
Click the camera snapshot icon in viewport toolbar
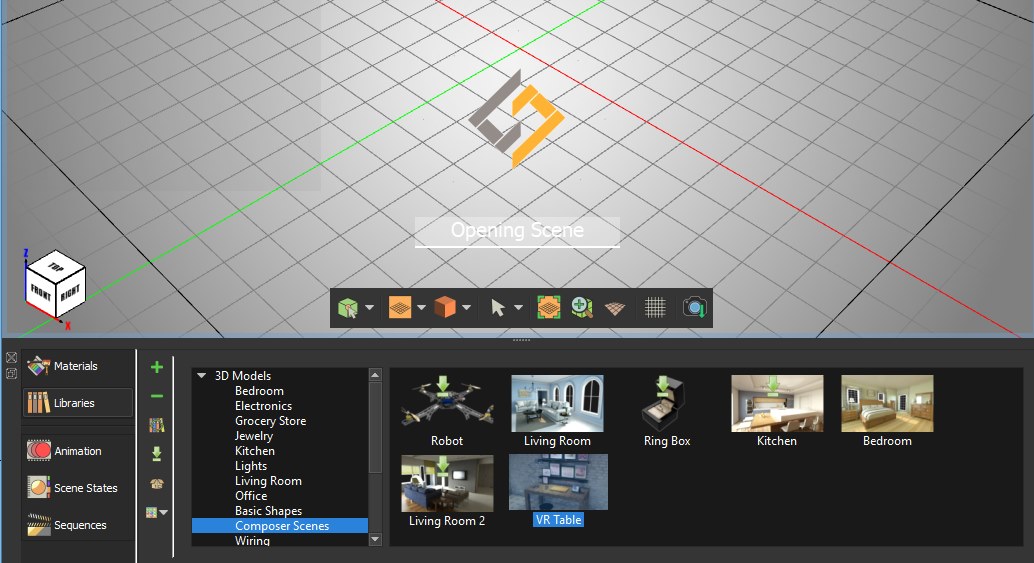[695, 308]
